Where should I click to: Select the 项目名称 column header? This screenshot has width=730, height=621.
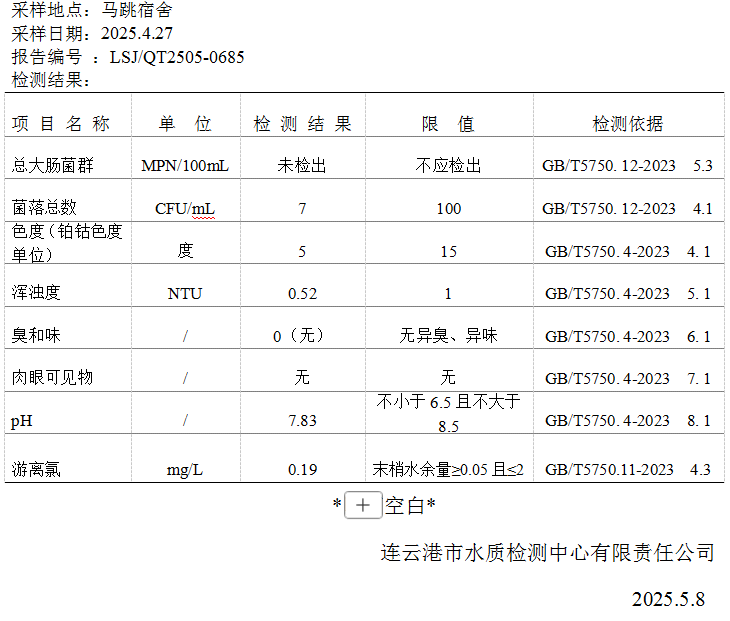click(61, 124)
